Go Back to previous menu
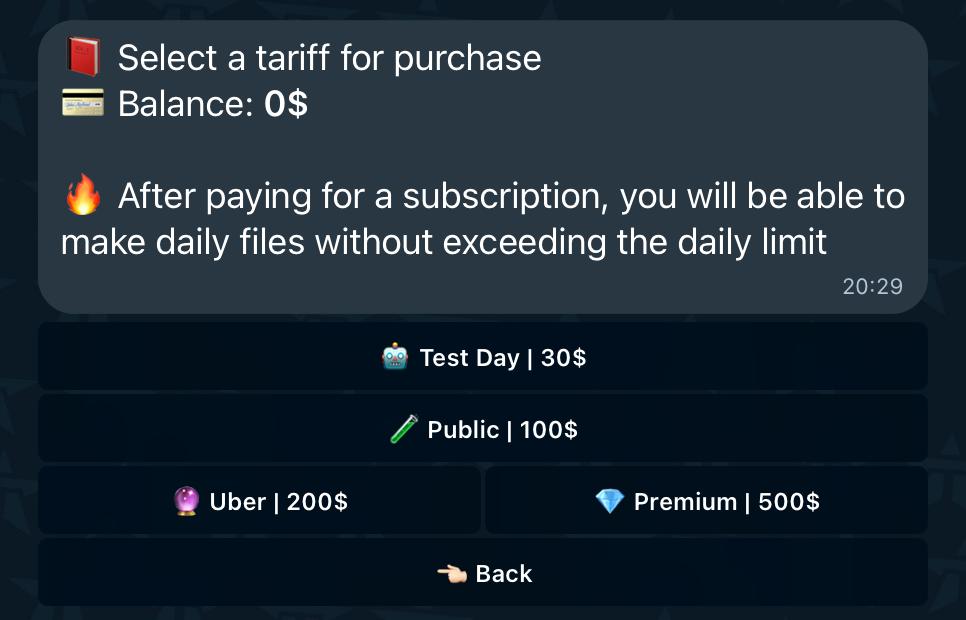Image resolution: width=966 pixels, height=620 pixels. point(483,573)
